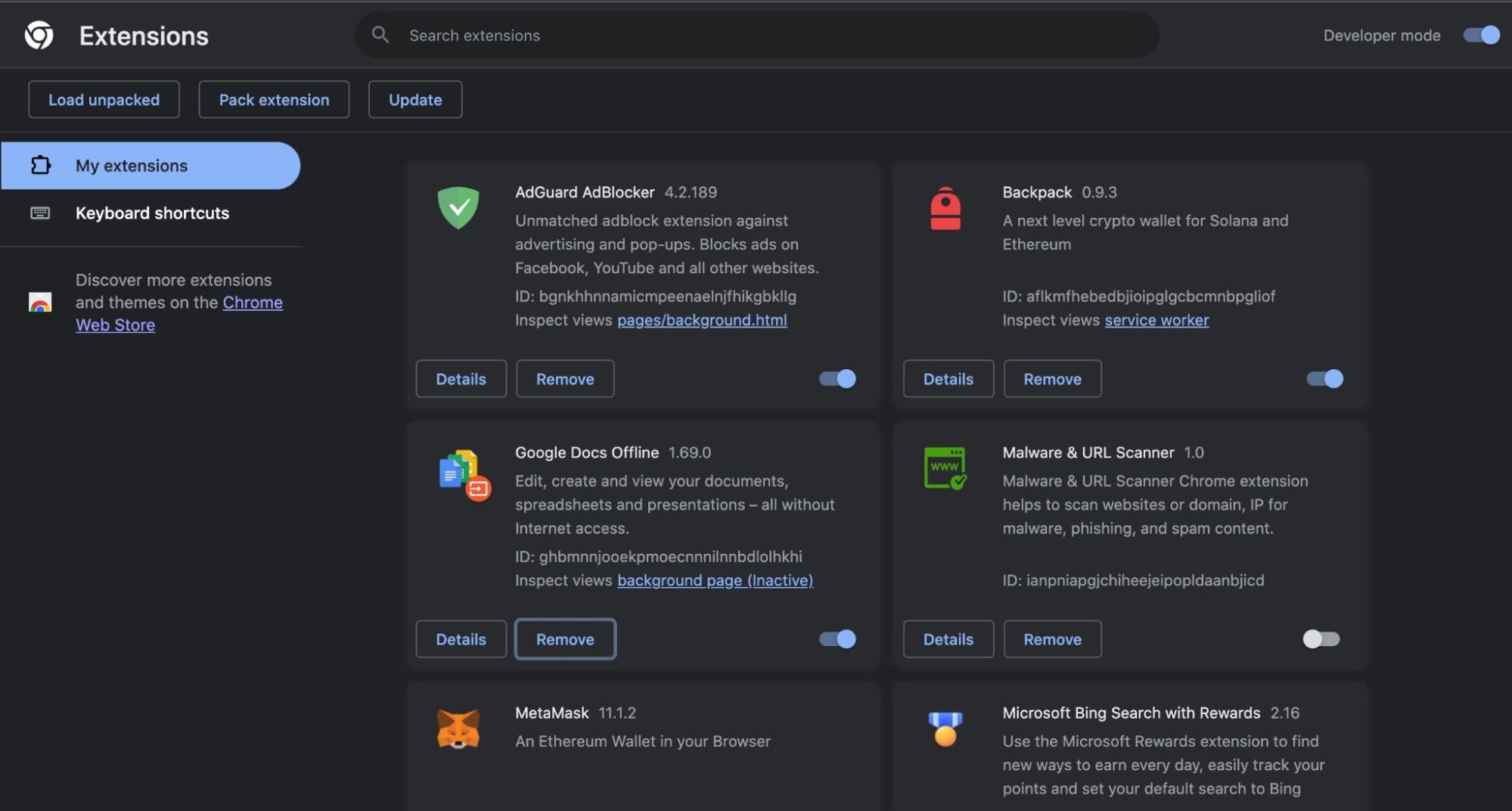Viewport: 1512px width, 811px height.
Task: Remove Google Docs Offline extension
Action: click(565, 639)
